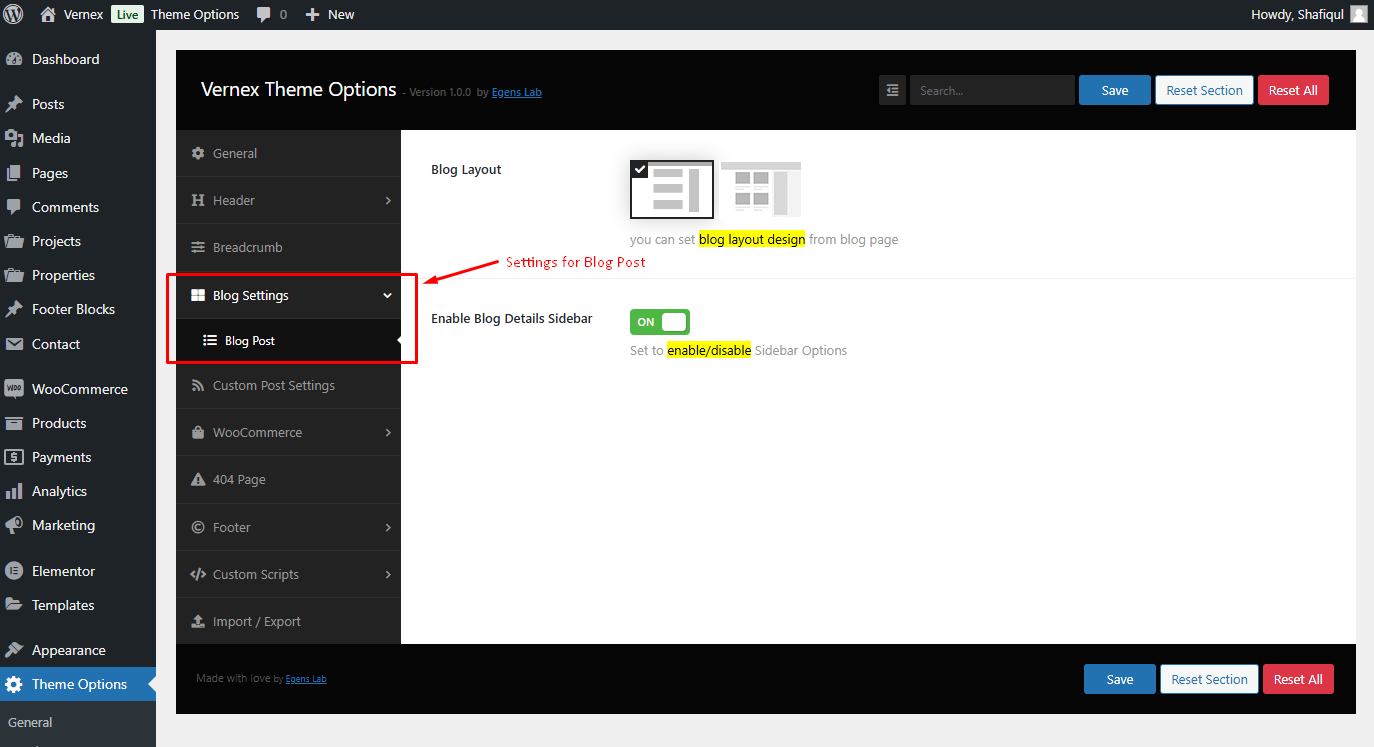The image size is (1374, 747).
Task: Click the Comments icon in sidebar
Action: pyautogui.click(x=14, y=207)
